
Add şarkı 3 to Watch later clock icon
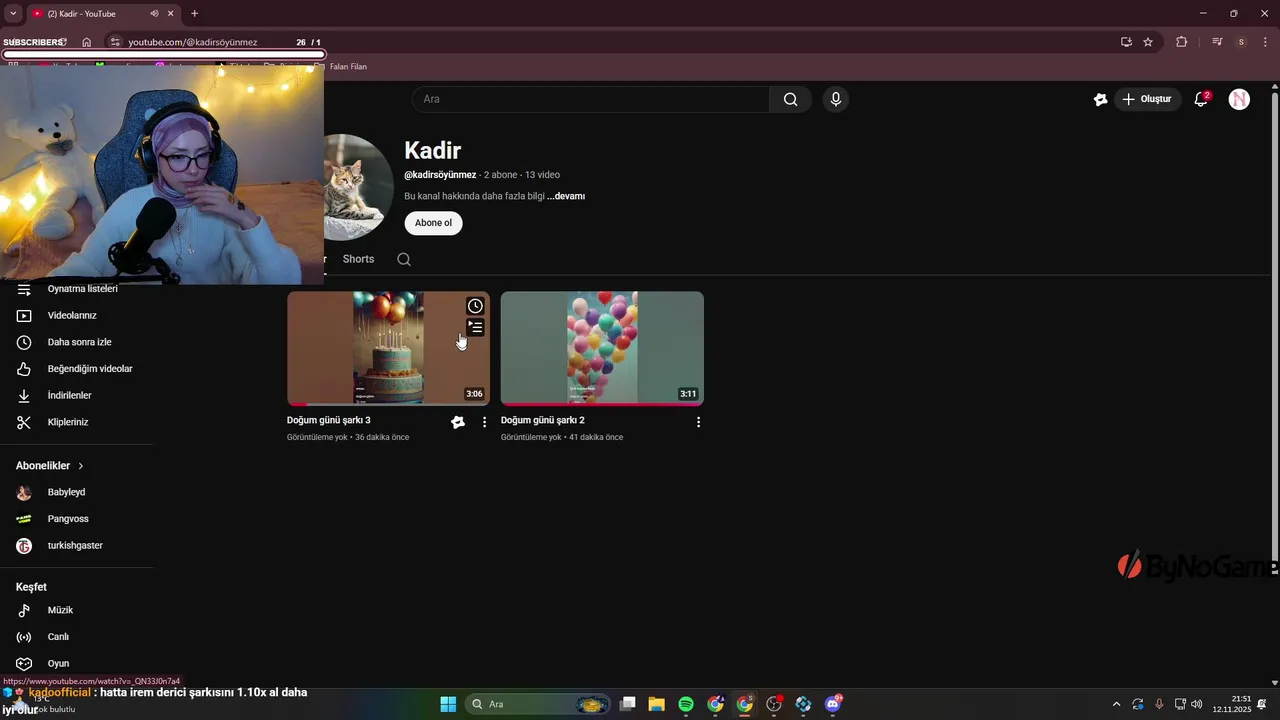(x=475, y=306)
